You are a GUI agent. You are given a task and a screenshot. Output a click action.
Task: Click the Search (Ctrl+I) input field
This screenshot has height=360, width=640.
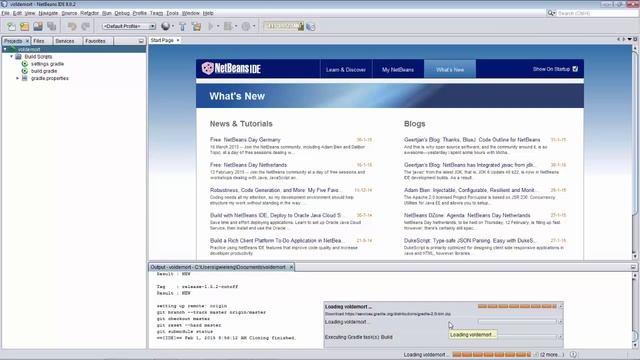tap(597, 13)
